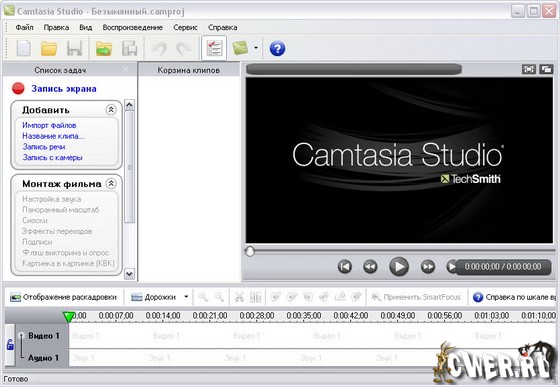This screenshot has width=560, height=387.
Task: Open the Сервис menu
Action: click(185, 27)
